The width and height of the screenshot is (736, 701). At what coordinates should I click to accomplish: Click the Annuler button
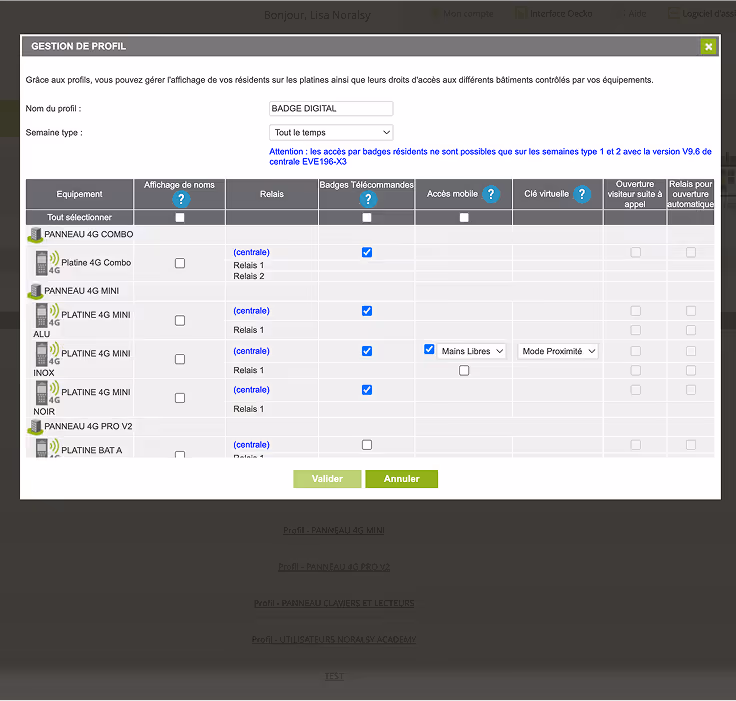pos(402,479)
